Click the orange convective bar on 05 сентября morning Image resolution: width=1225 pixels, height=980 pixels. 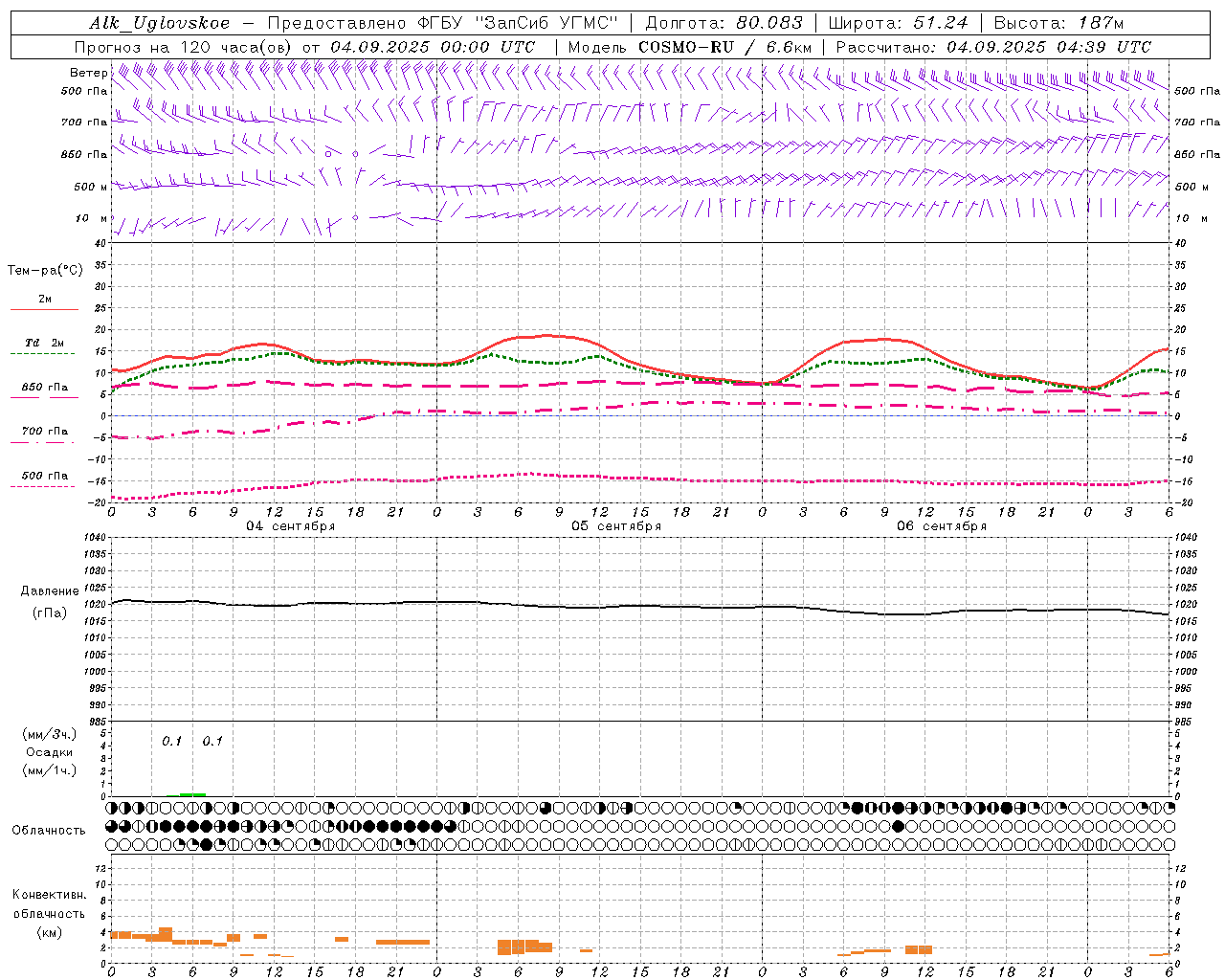click(524, 947)
